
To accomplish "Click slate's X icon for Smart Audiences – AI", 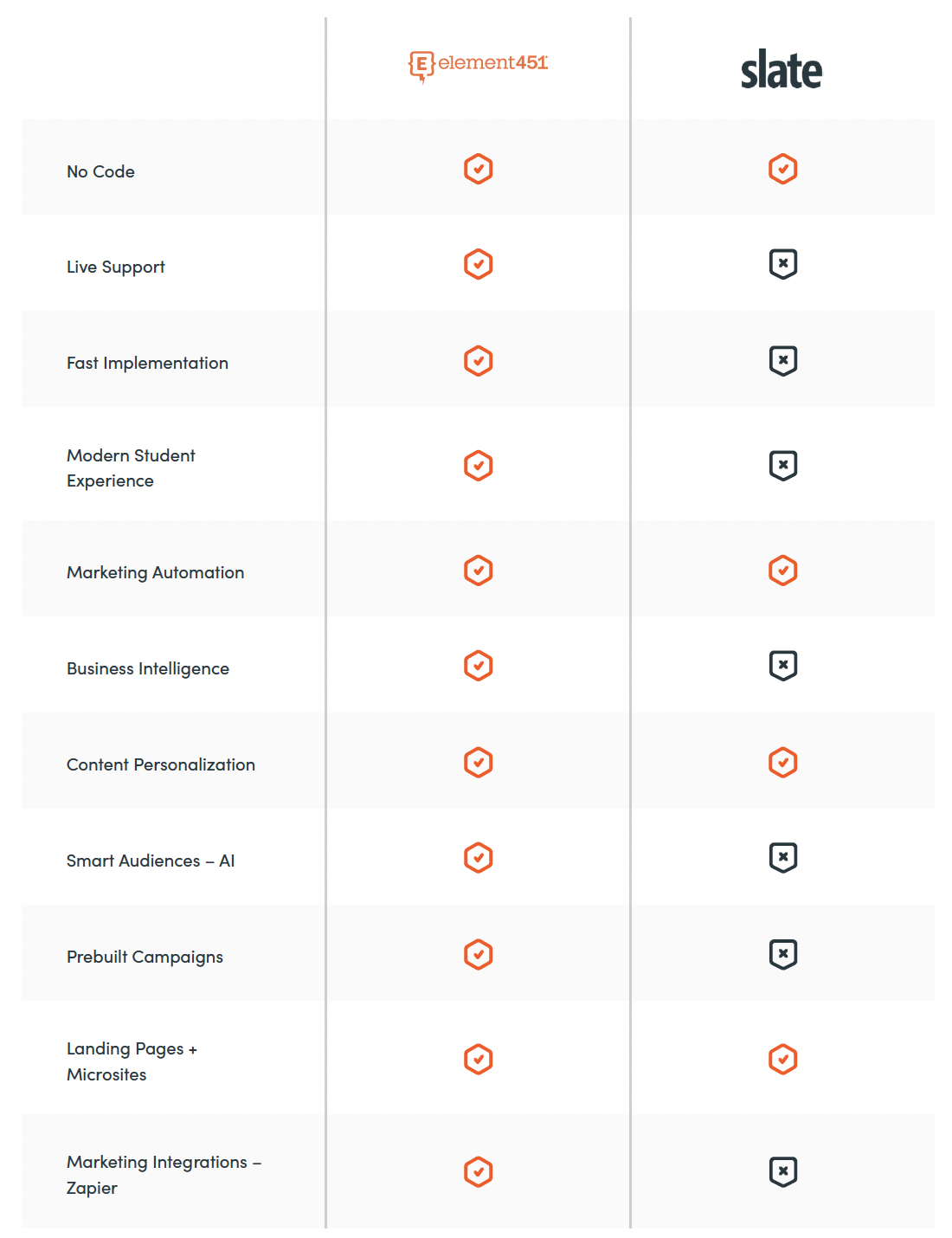I will [x=783, y=858].
